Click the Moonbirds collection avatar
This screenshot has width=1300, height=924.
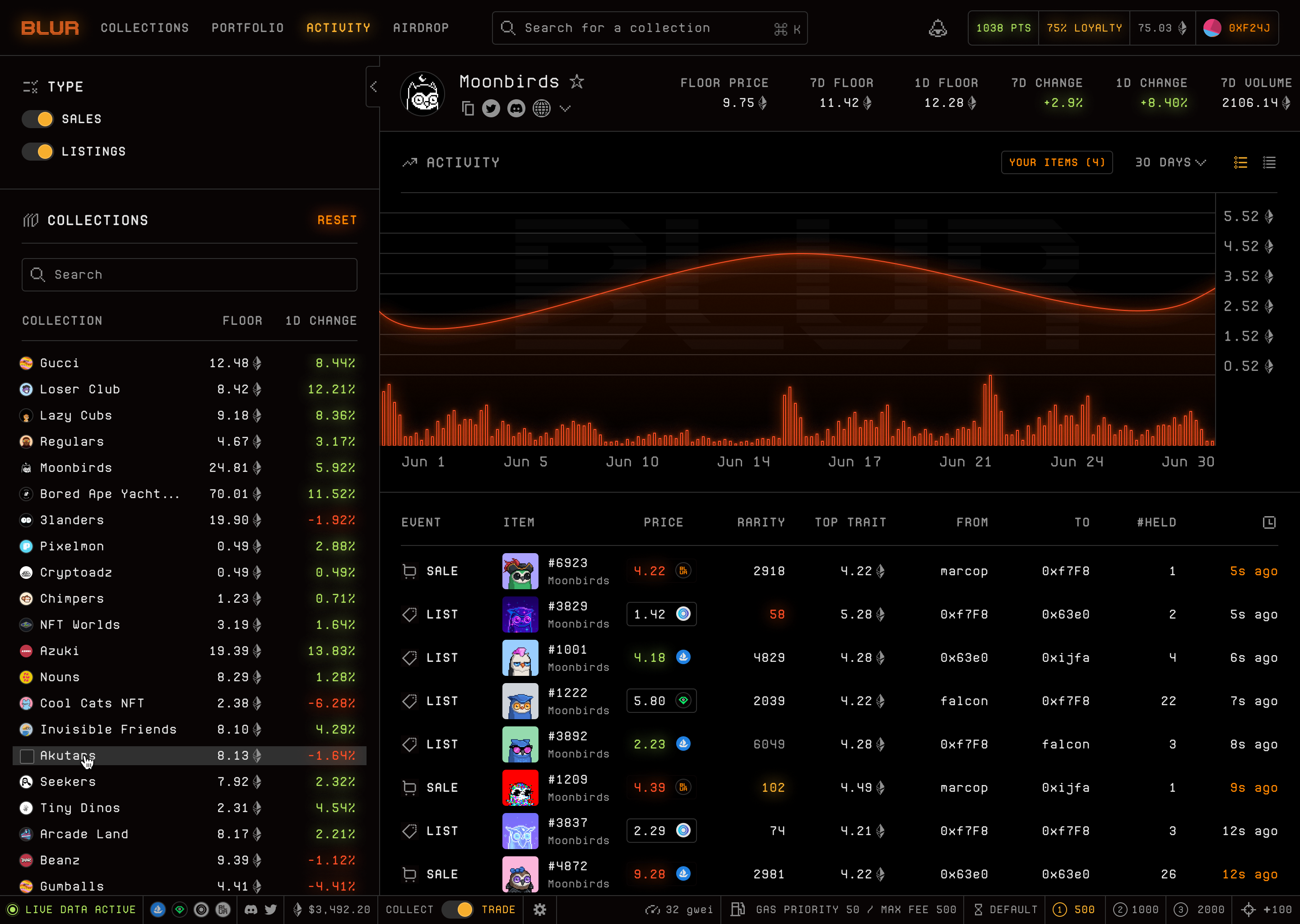[x=422, y=94]
